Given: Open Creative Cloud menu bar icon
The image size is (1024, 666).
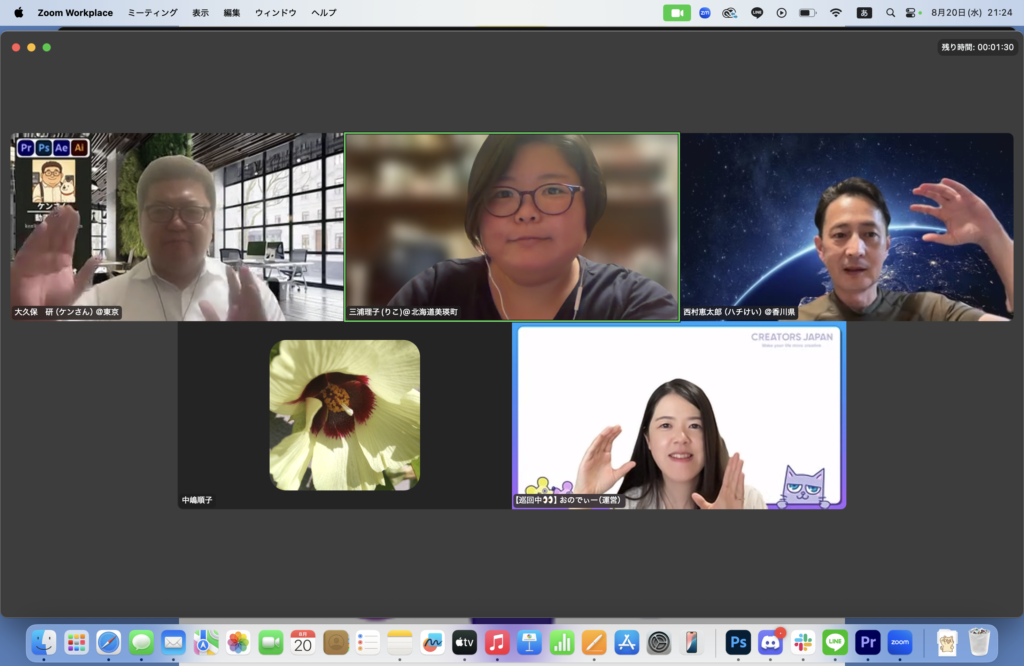Looking at the screenshot, I should (730, 13).
